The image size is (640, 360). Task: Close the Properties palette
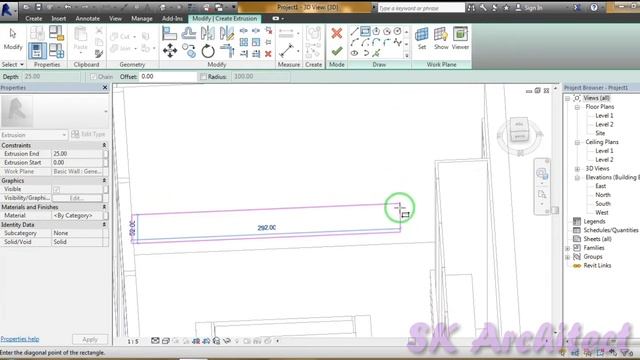(x=105, y=88)
